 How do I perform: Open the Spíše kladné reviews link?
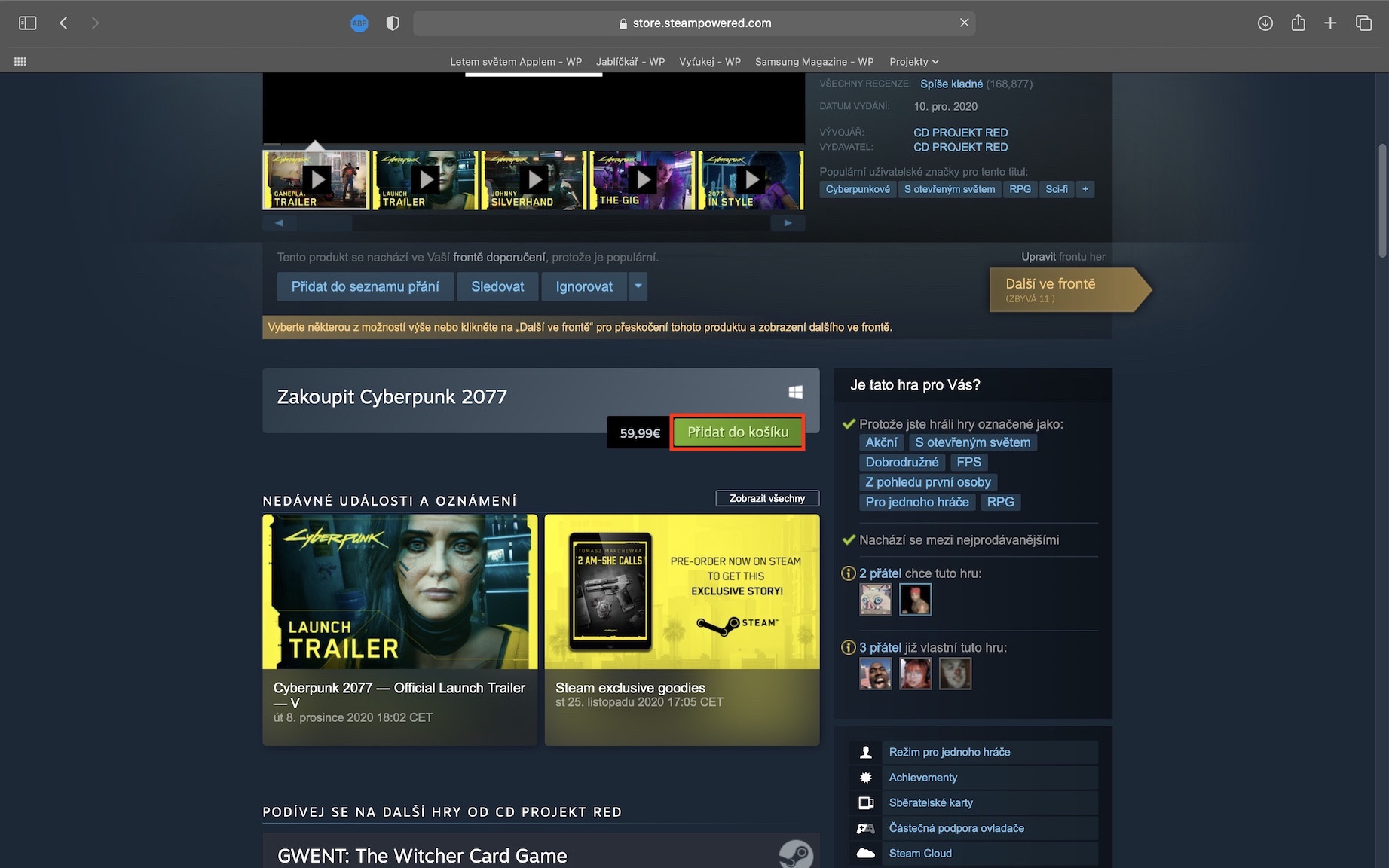[951, 84]
